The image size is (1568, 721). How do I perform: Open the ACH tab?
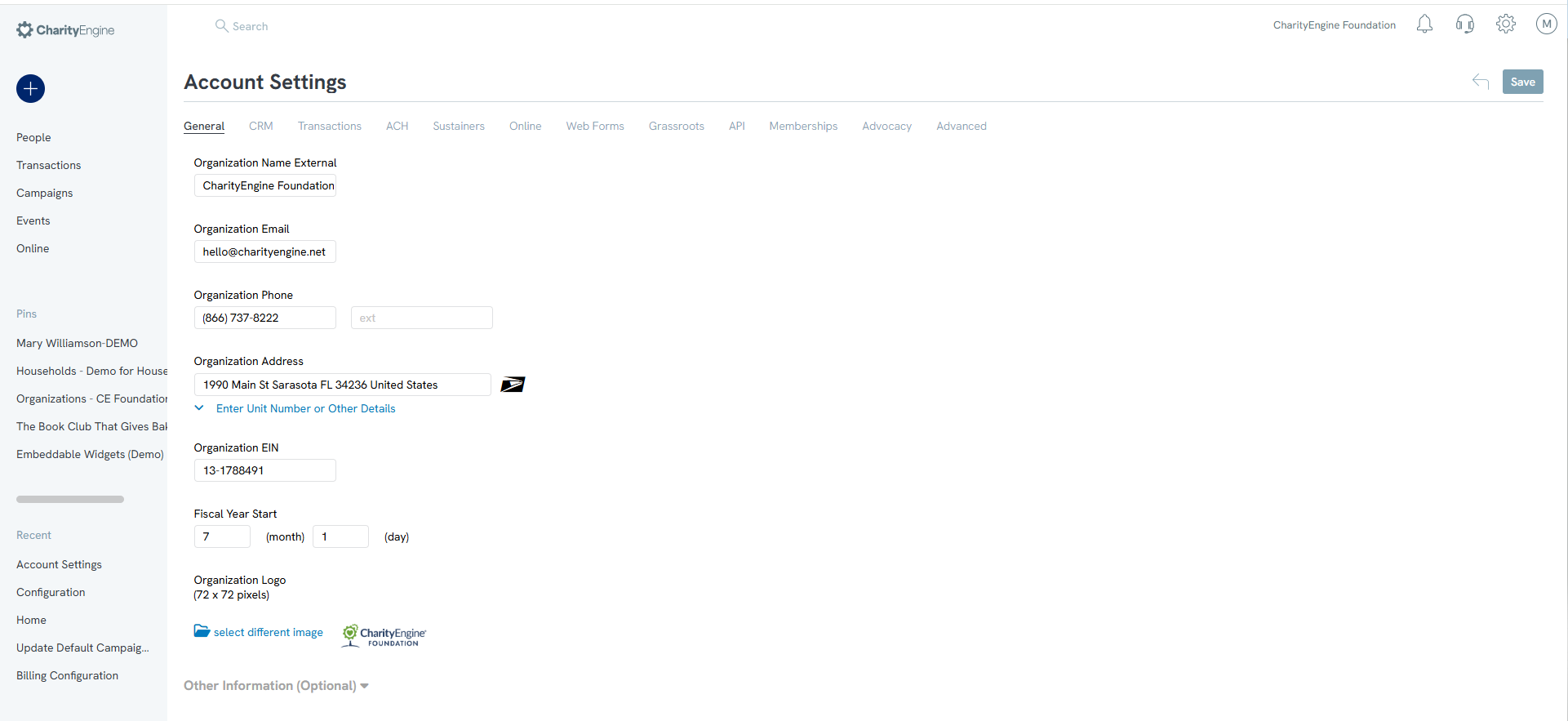click(x=398, y=126)
